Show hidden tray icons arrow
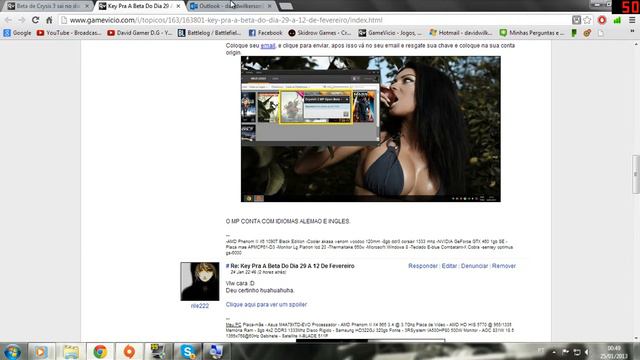The height and width of the screenshot is (360, 640). tap(554, 352)
